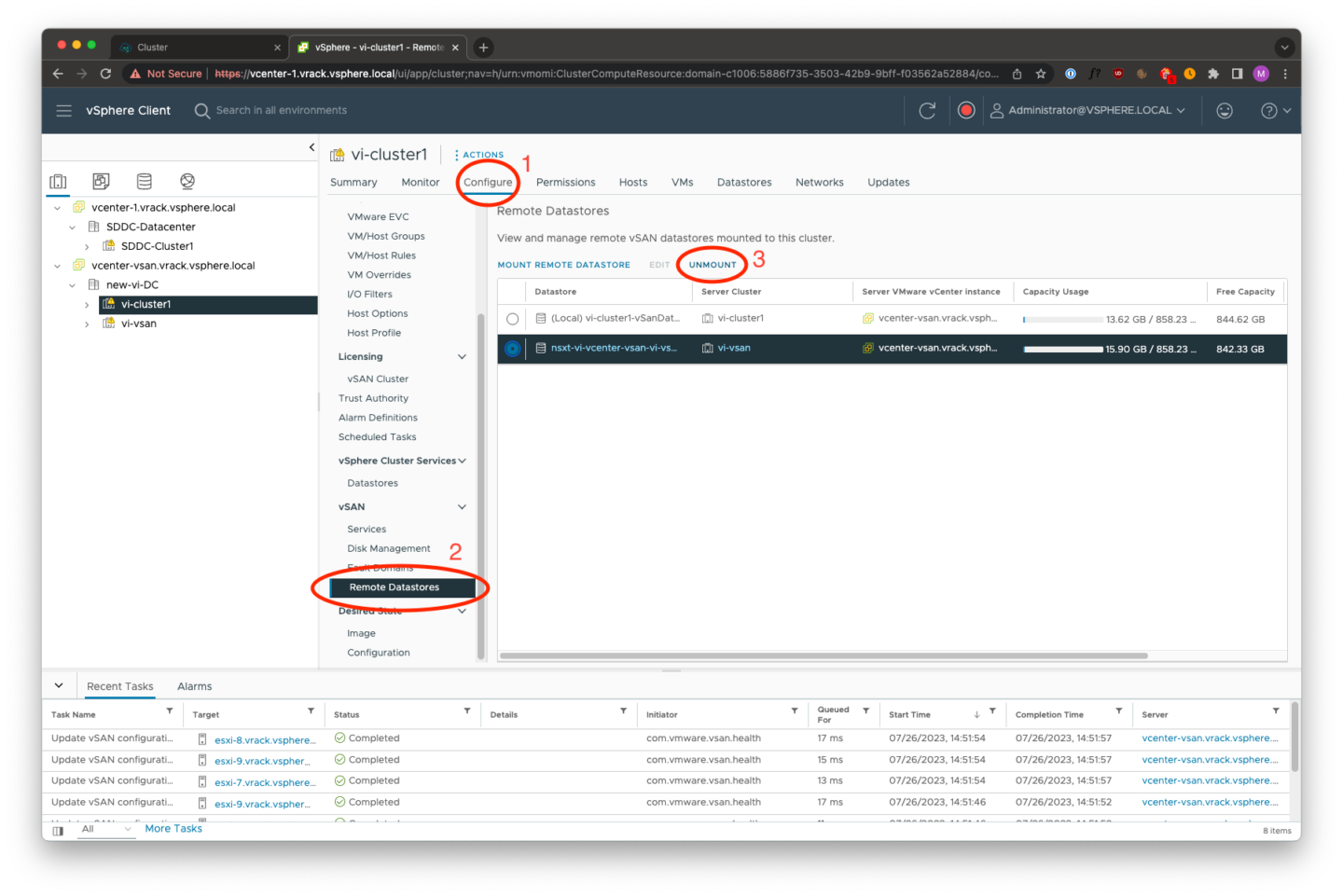
Task: Open the Administrator@VSPHERE.LOCAL account dropdown
Action: 1087,109
